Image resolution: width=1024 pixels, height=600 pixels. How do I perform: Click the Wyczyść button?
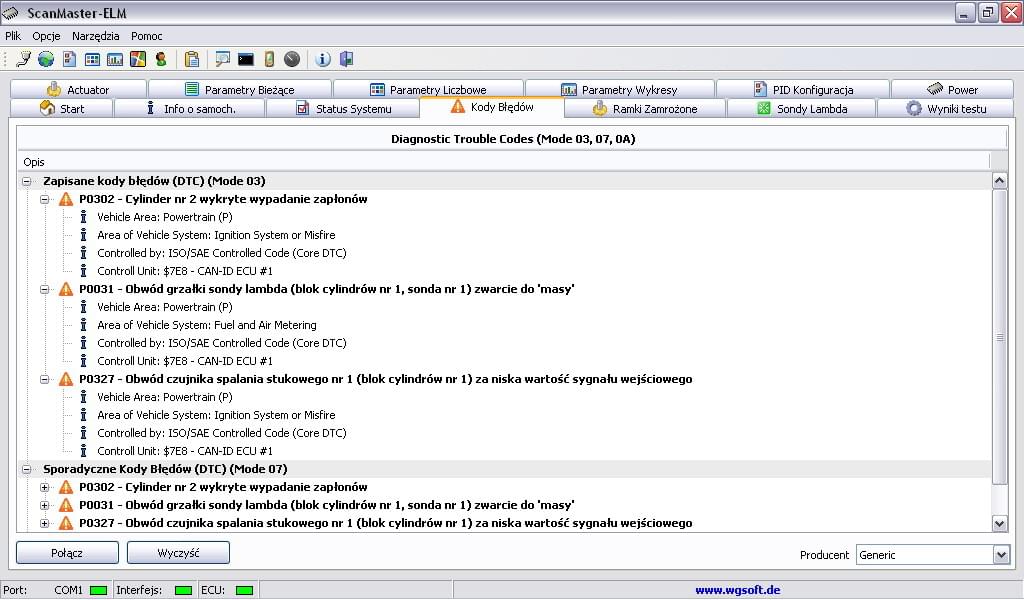(178, 553)
